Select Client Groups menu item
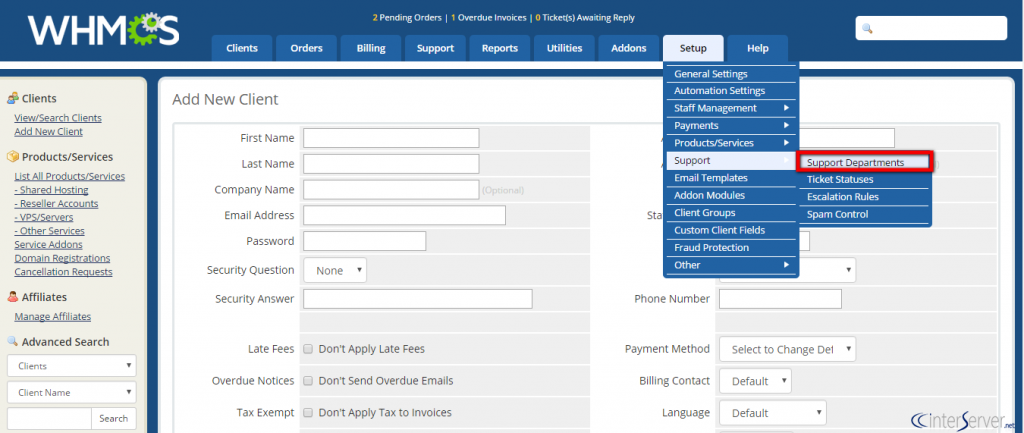1024x433 pixels. [x=731, y=212]
